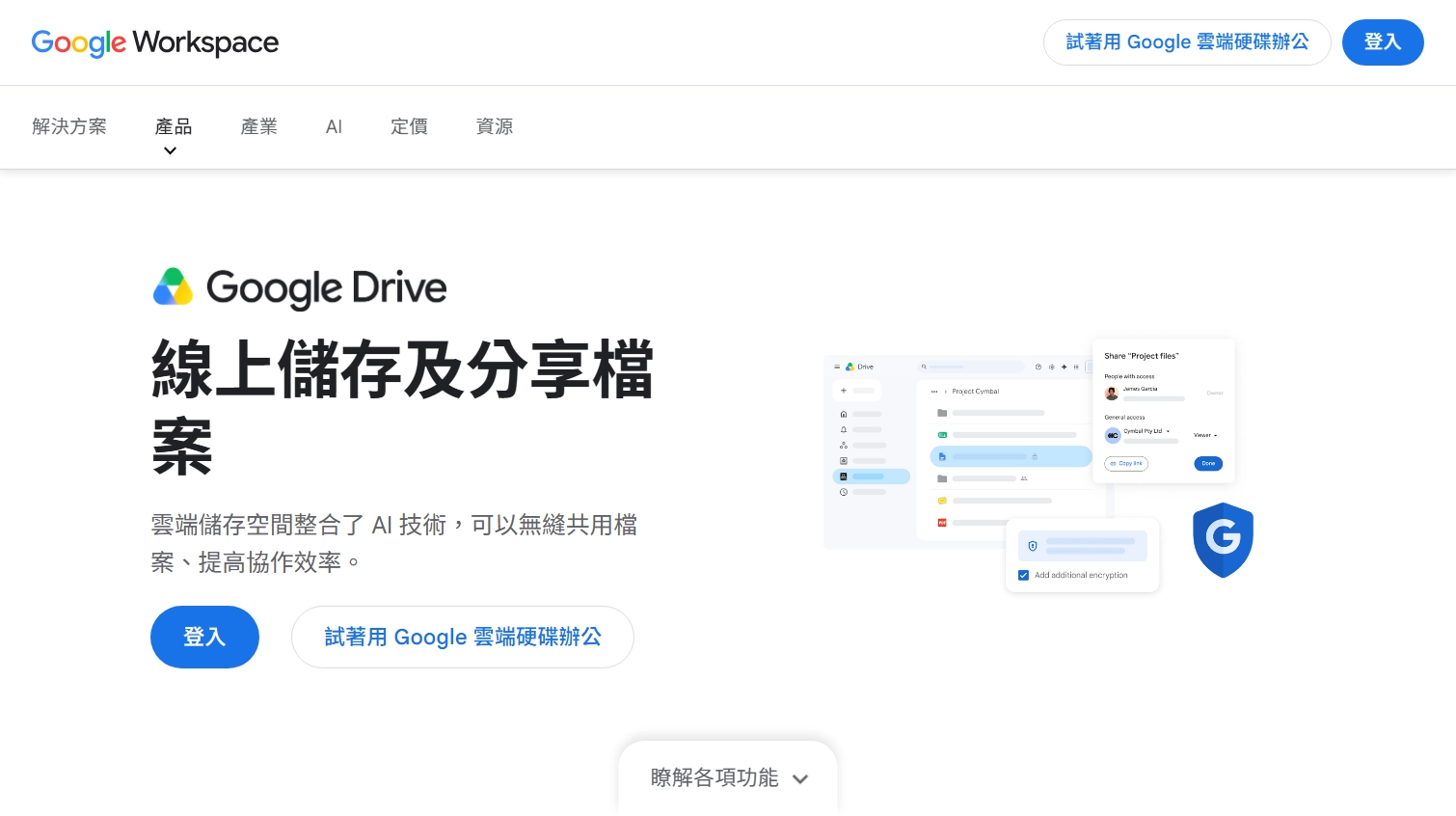Click hero 試著用 Google 雲端硬碟辦公 button
This screenshot has height=816, width=1456.
click(463, 637)
